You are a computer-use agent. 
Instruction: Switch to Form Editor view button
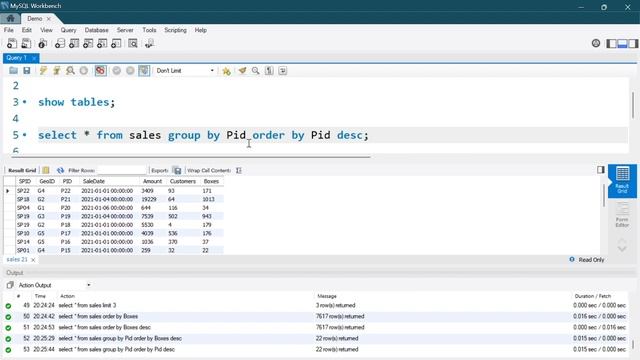[x=622, y=216]
